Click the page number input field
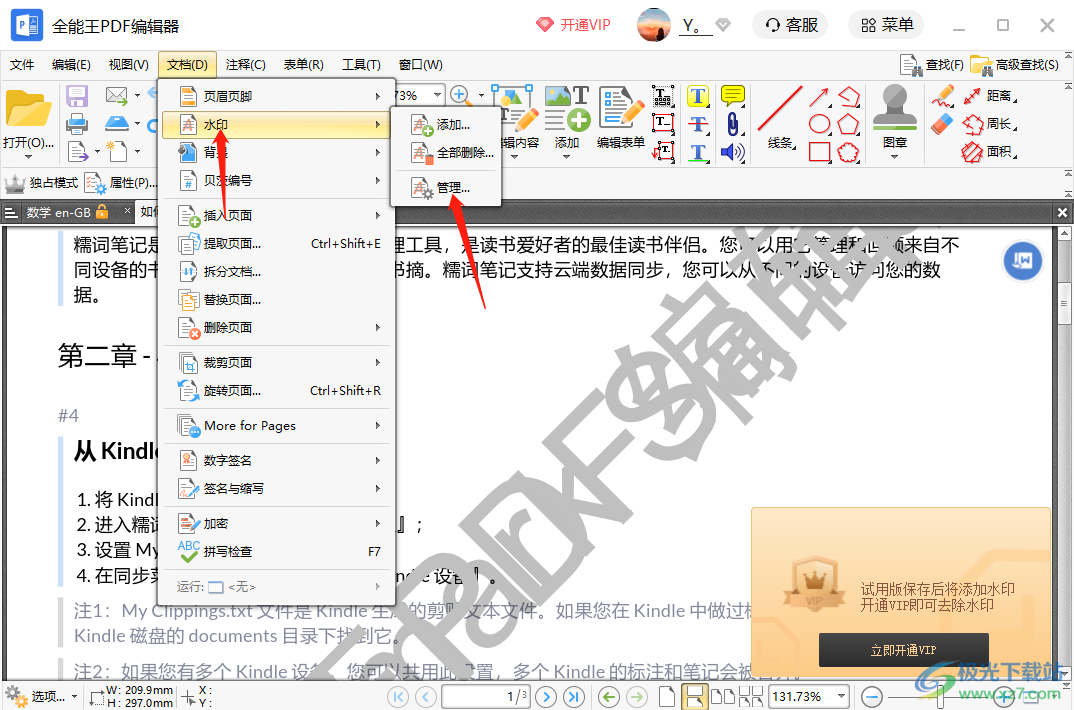Screen dimensions: 1074x710 (486, 696)
